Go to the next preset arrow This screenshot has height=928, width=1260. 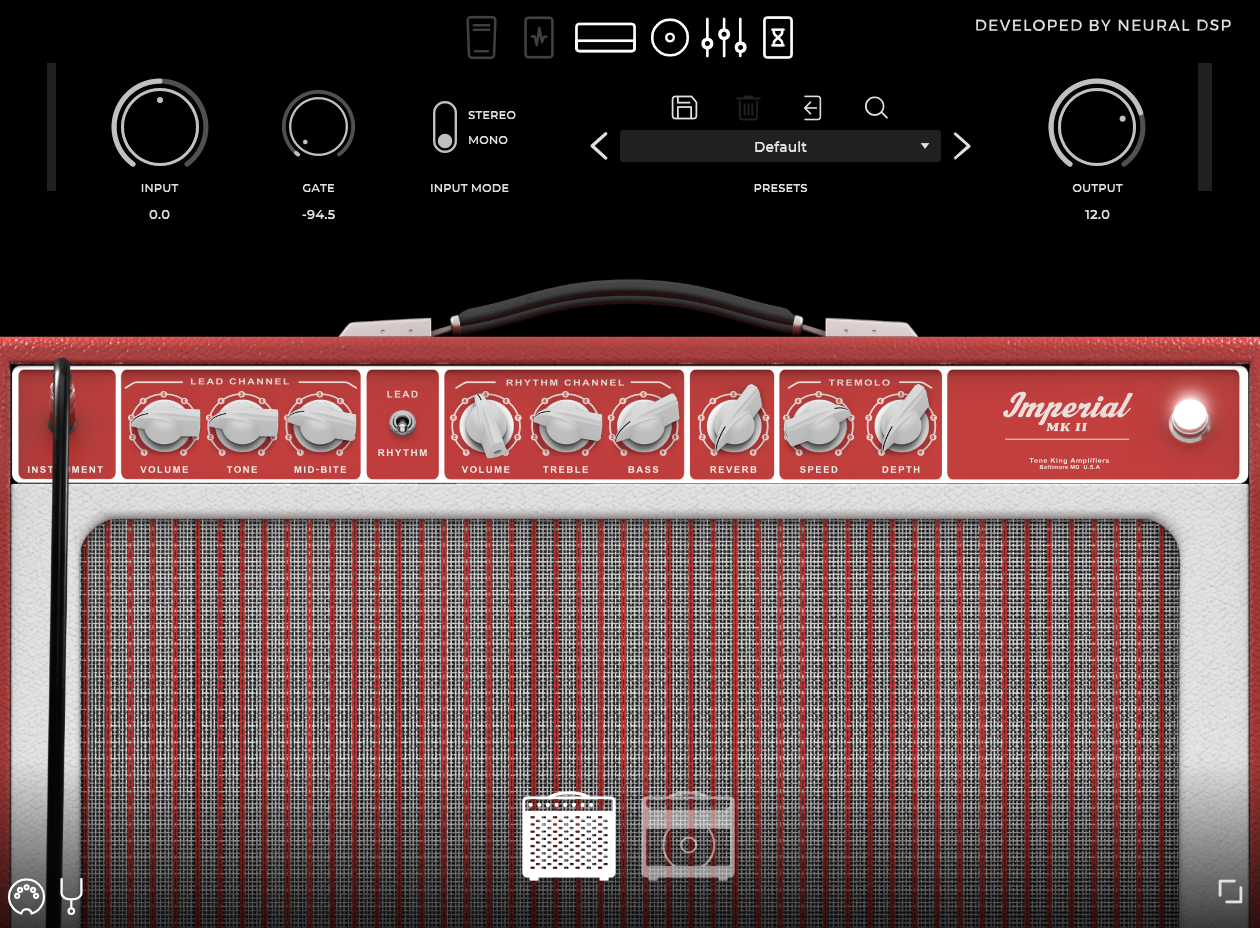tap(961, 147)
